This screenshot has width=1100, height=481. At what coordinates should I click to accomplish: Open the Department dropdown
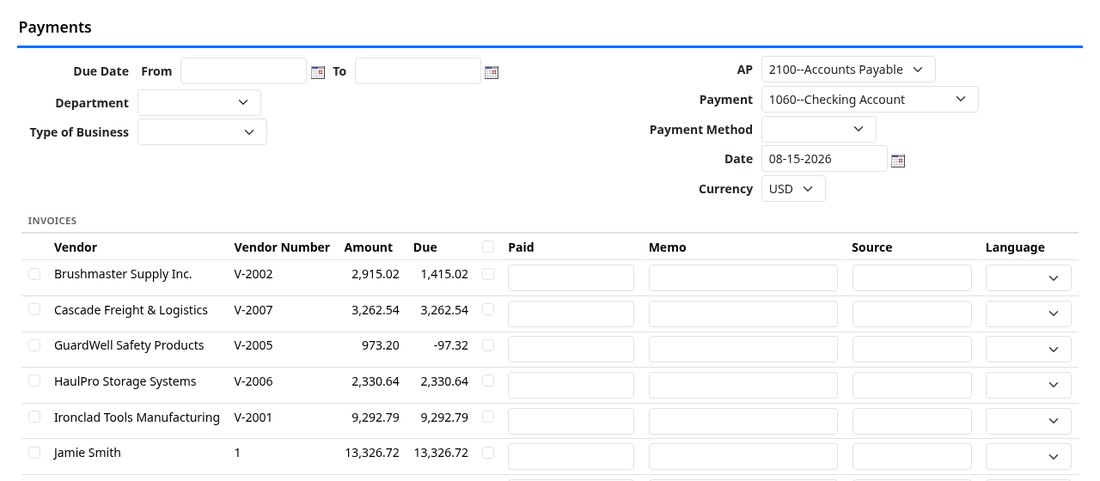[199, 102]
